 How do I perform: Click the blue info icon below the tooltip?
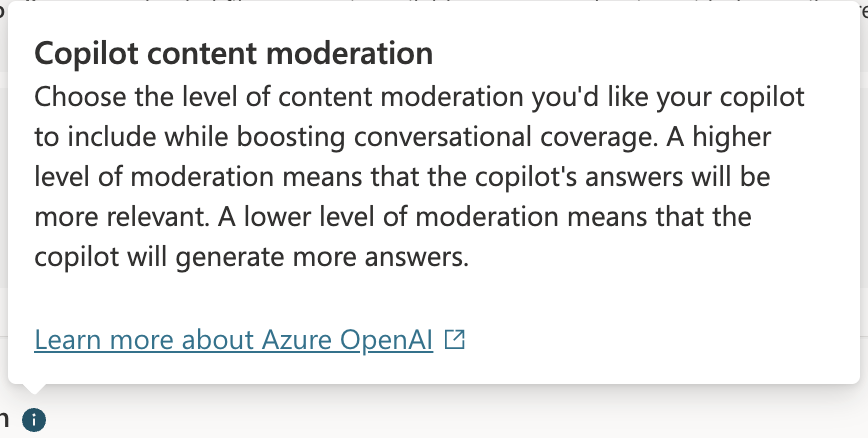34,420
